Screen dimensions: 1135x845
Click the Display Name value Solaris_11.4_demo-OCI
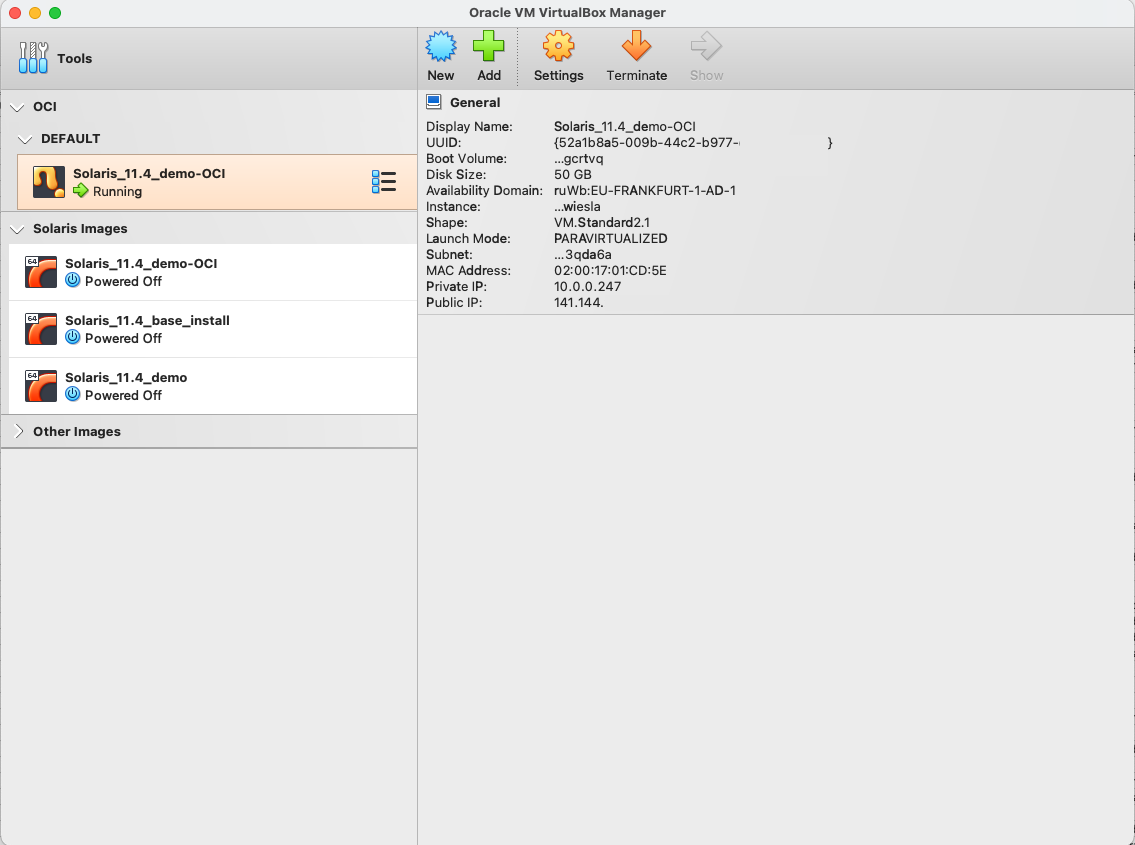click(628, 126)
